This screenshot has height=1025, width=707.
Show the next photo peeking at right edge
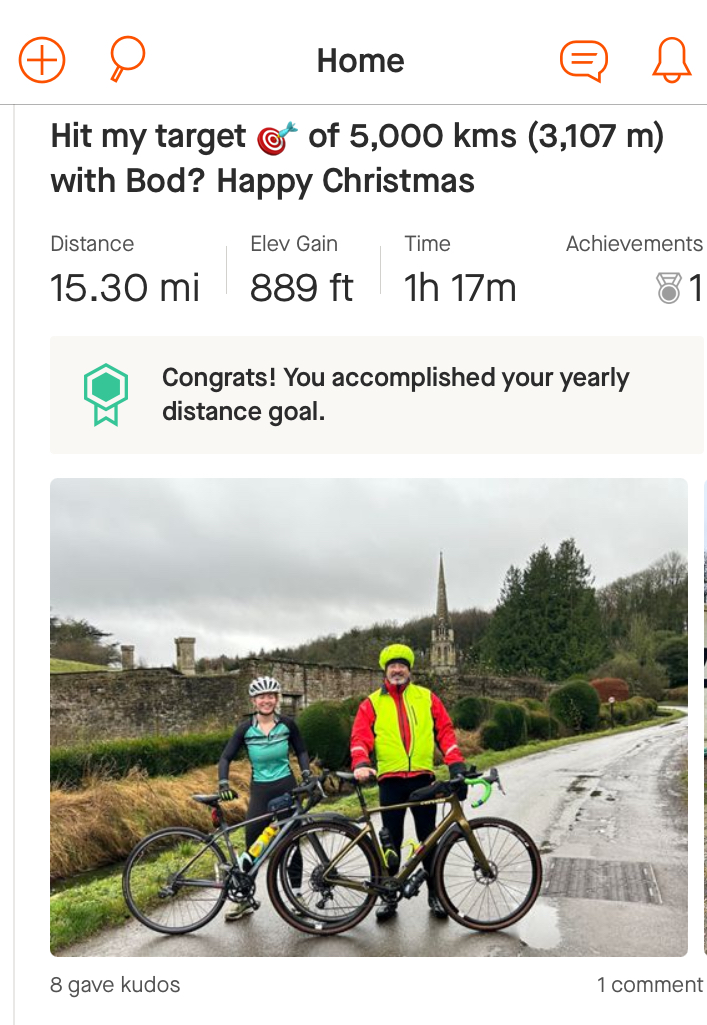(x=704, y=717)
